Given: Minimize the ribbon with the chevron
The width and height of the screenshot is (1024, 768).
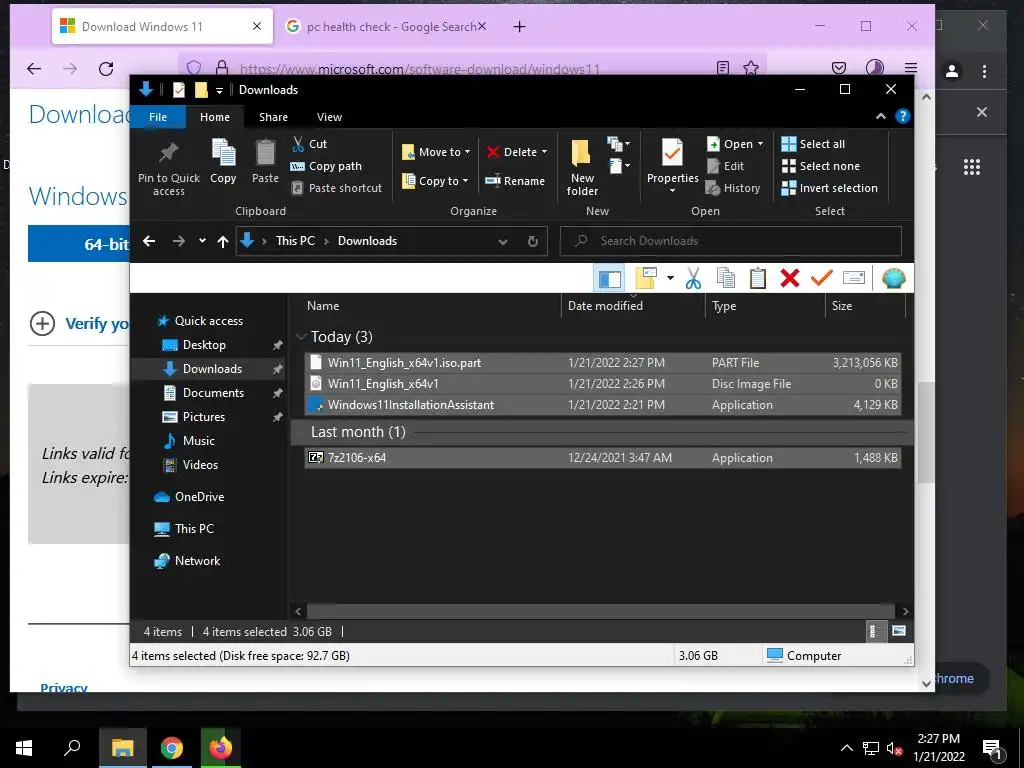Looking at the screenshot, I should click(x=880, y=116).
